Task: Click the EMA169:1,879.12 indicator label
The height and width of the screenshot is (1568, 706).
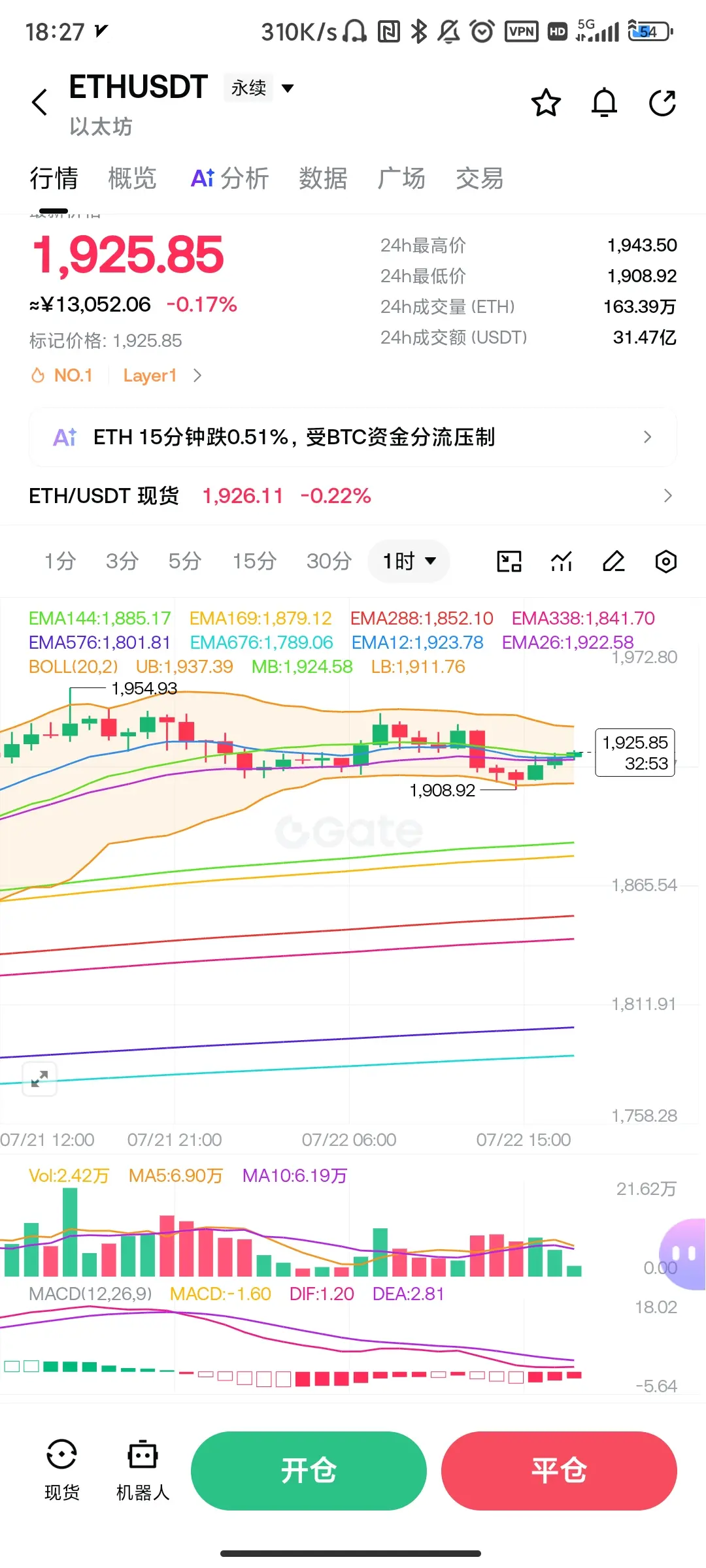Action: pos(260,618)
